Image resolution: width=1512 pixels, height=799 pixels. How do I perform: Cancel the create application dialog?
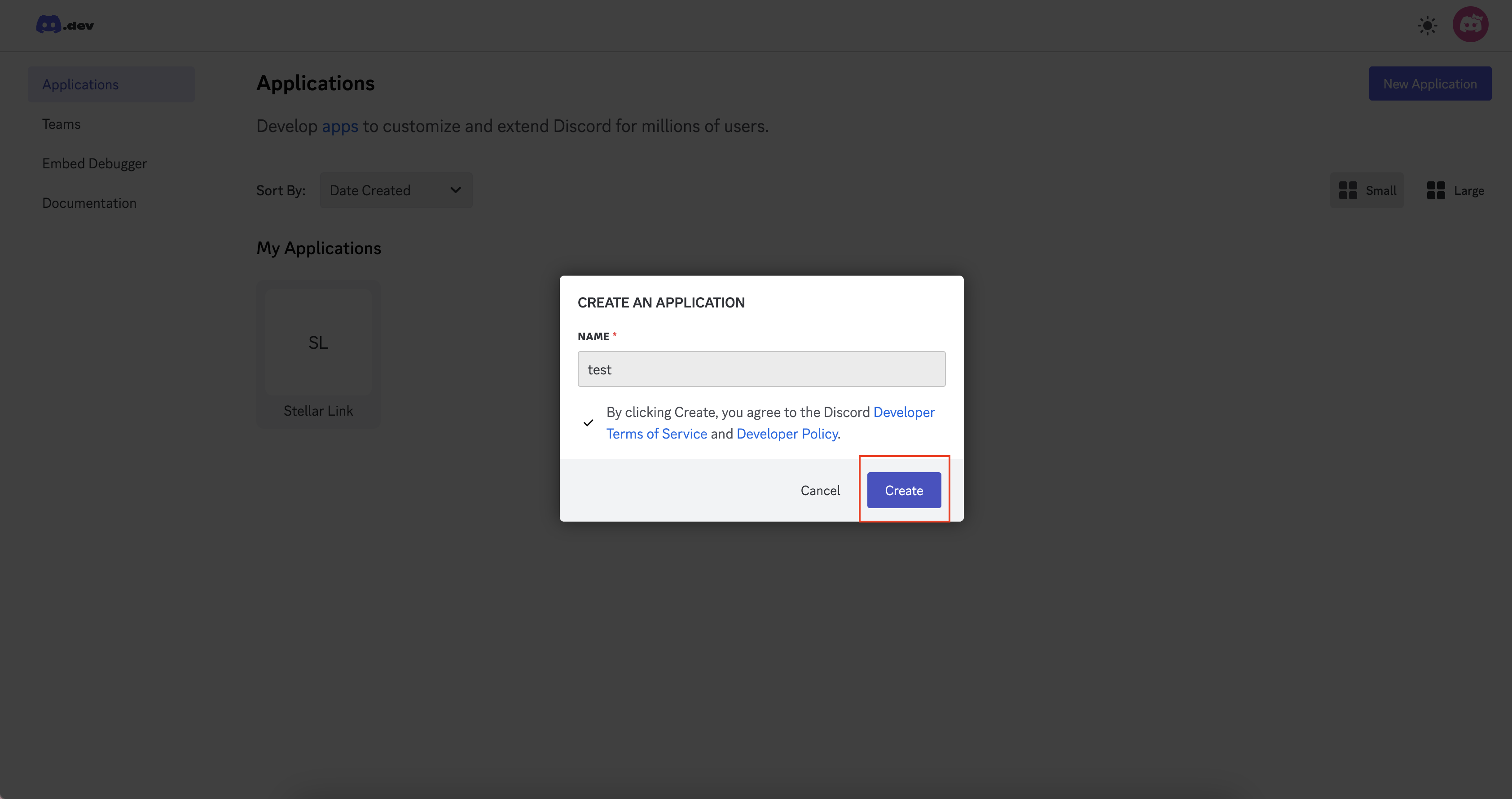(820, 490)
